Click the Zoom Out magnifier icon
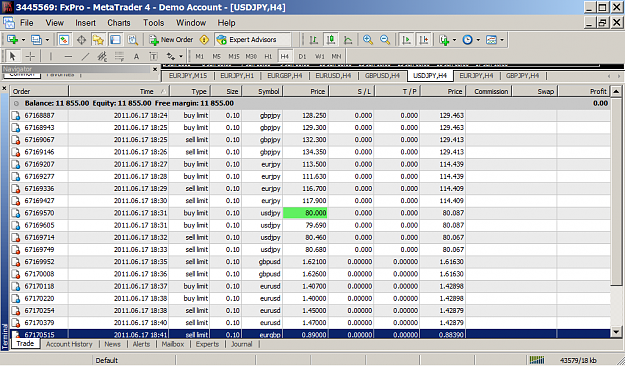Viewport: 625px width, 366px height. (385, 40)
